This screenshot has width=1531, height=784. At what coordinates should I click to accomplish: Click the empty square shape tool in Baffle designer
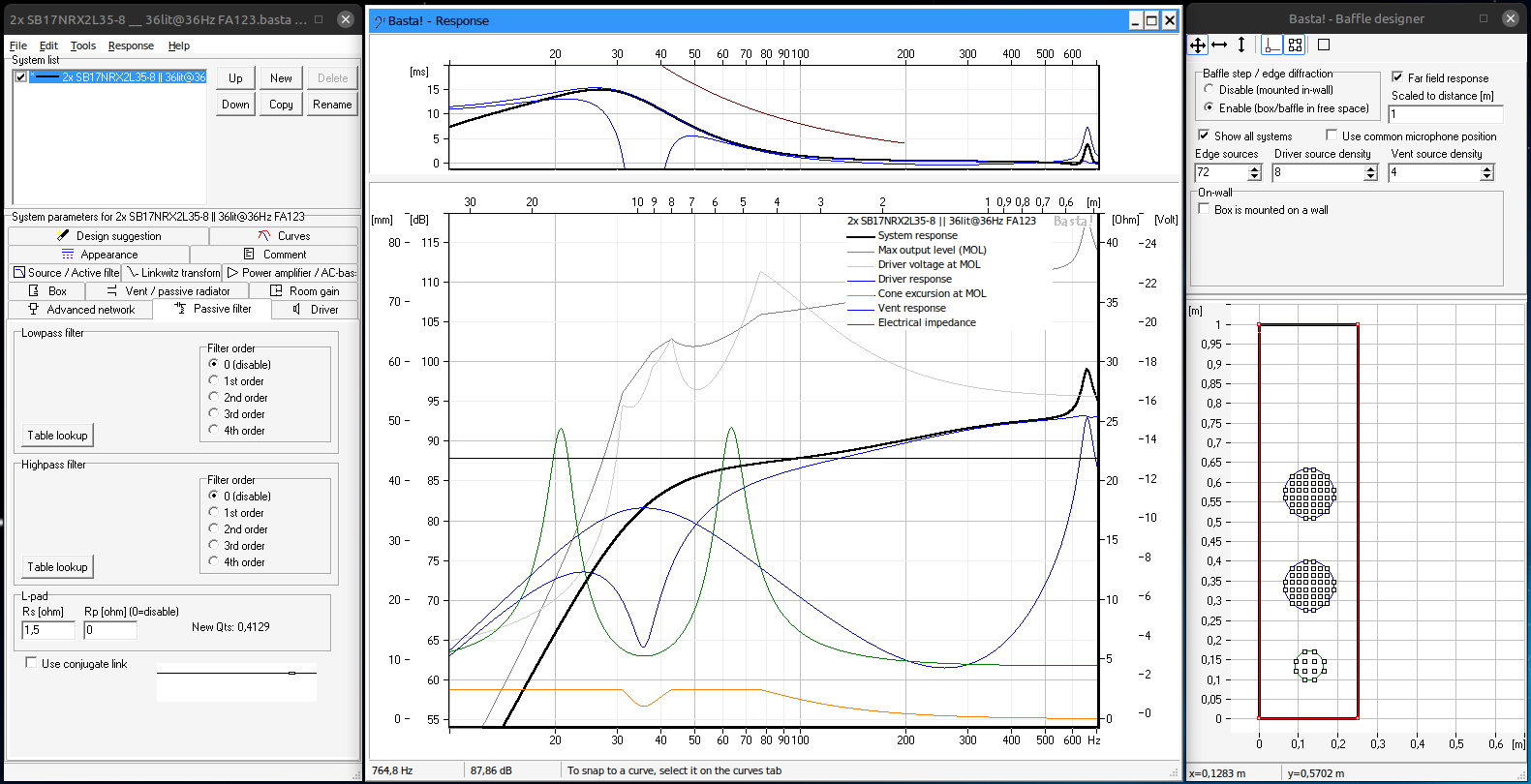point(1324,45)
